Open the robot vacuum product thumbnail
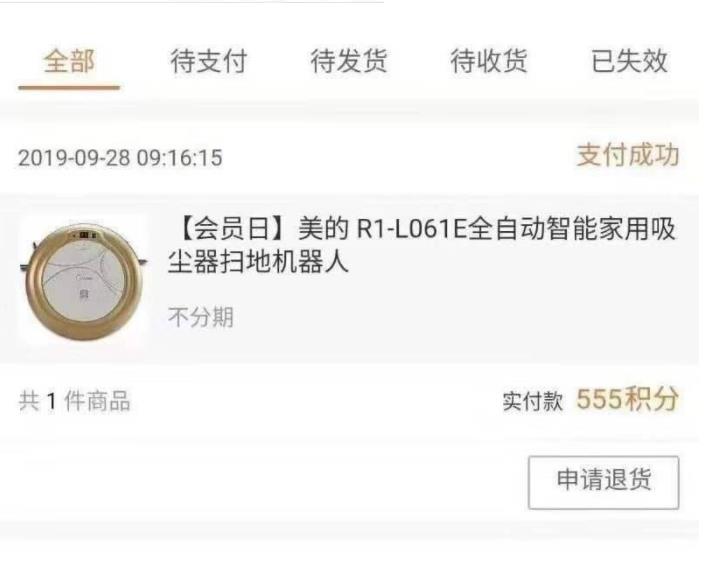 84,281
